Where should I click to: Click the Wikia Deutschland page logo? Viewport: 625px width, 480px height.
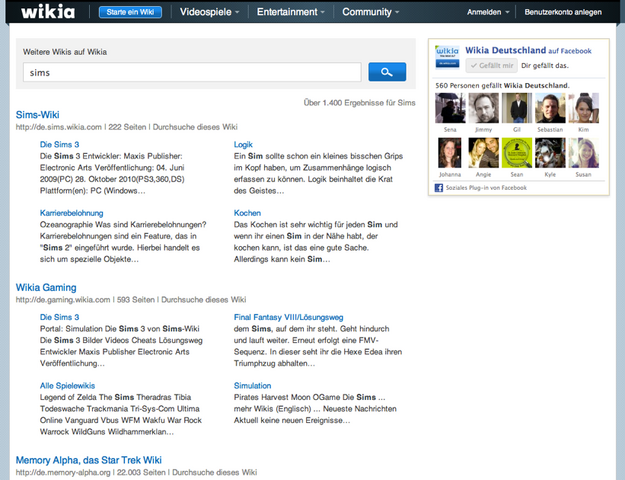[447, 57]
